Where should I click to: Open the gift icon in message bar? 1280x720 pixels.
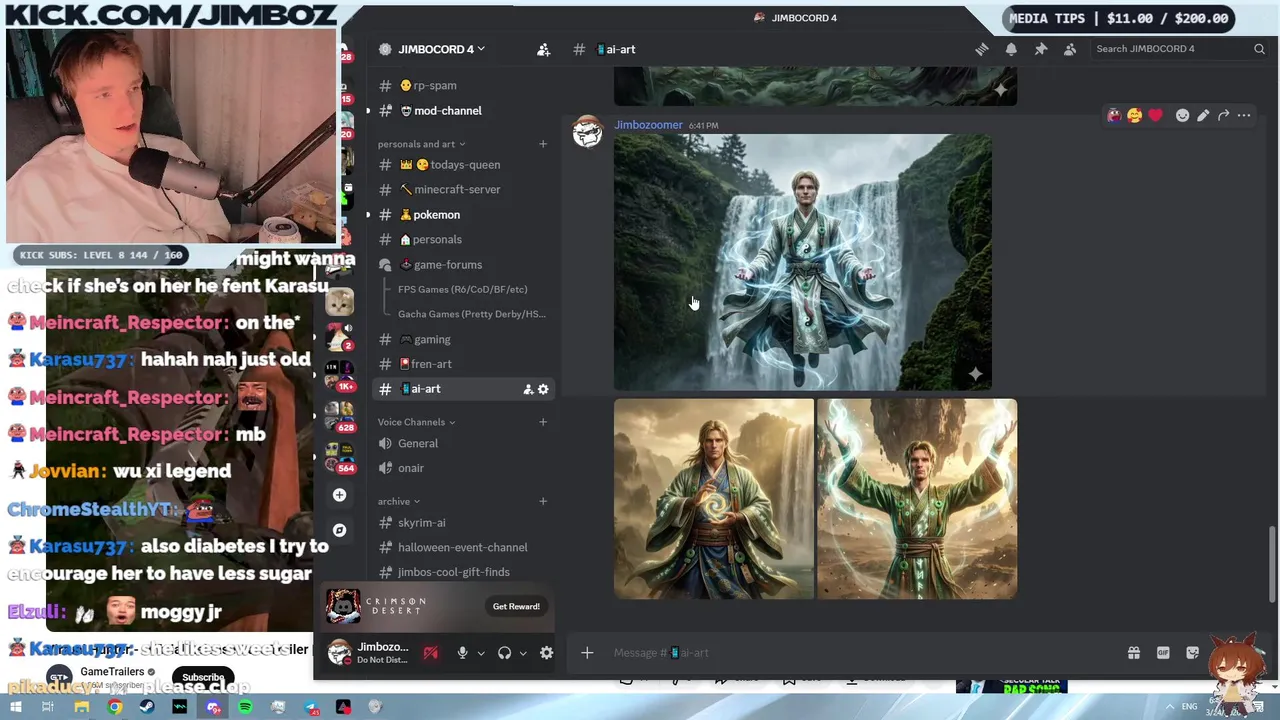tap(1134, 653)
